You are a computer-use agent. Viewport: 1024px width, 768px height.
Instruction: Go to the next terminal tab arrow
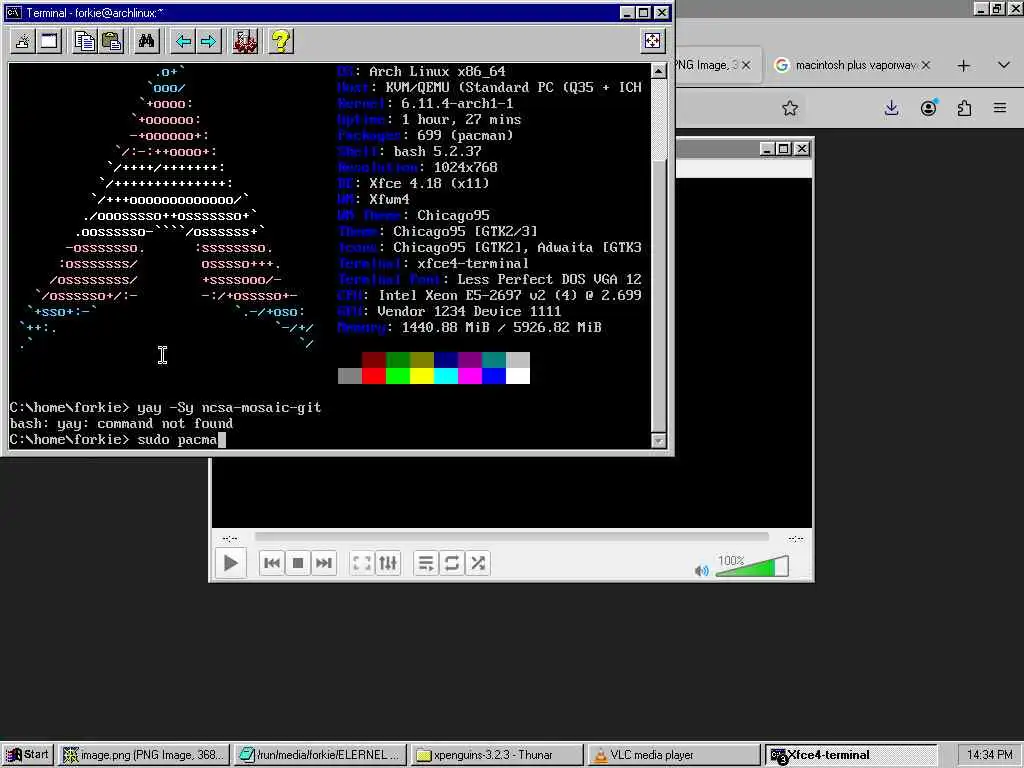pyautogui.click(x=208, y=42)
